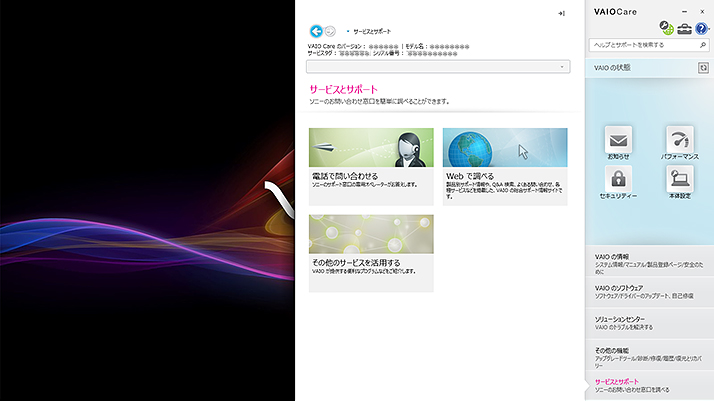Click the wrench and globe icon
The image size is (714, 401).
pyautogui.click(x=667, y=28)
